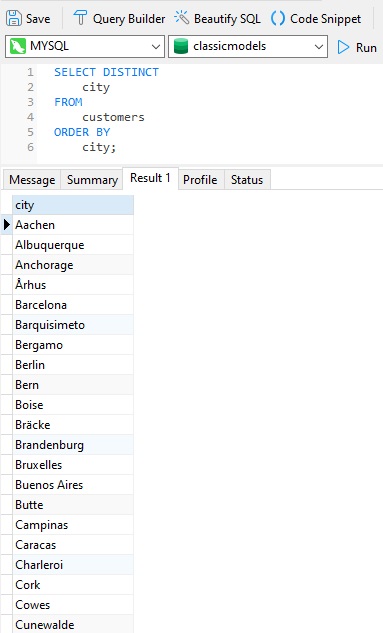Select the Buenos Aires cell
This screenshot has width=383, height=633.
(x=73, y=485)
